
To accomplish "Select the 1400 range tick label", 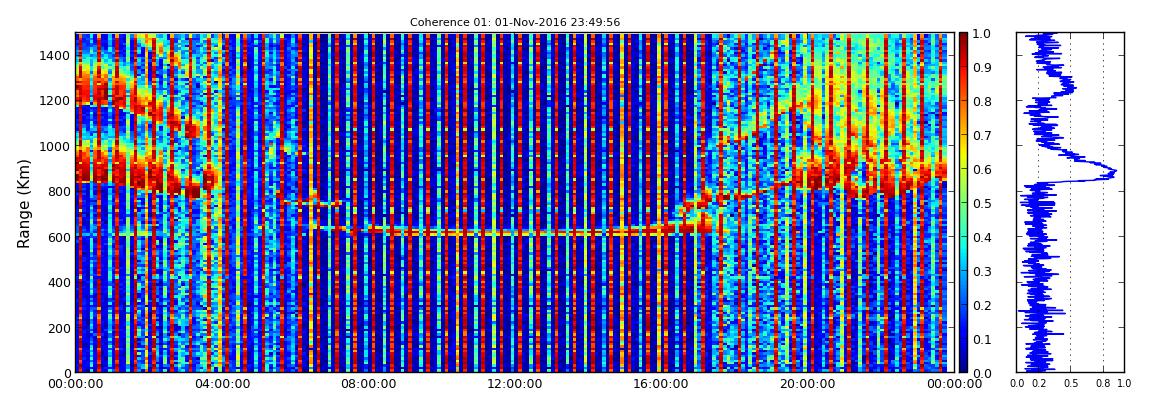I will pos(54,56).
